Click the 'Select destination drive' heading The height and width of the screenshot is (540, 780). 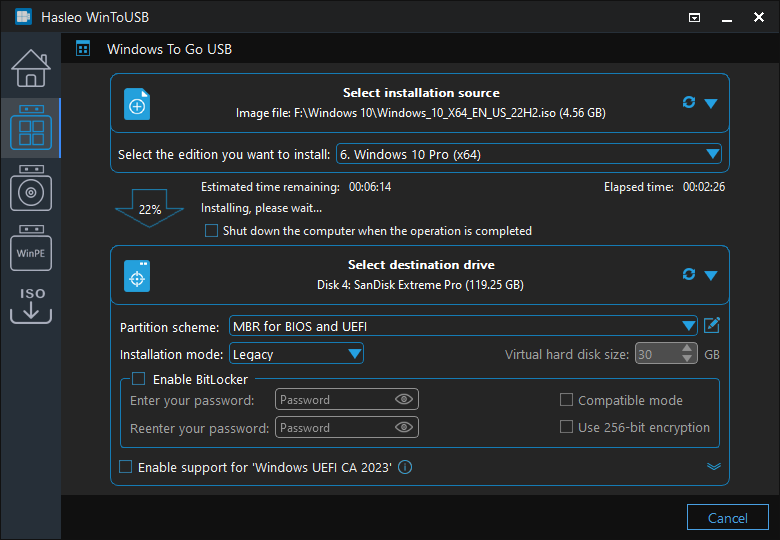[421, 265]
